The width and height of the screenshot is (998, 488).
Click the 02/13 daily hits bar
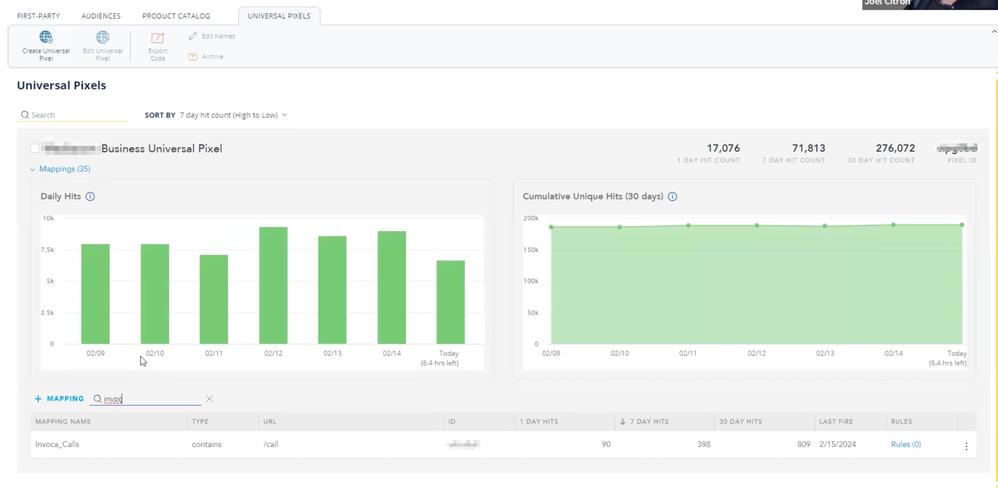(x=332, y=290)
